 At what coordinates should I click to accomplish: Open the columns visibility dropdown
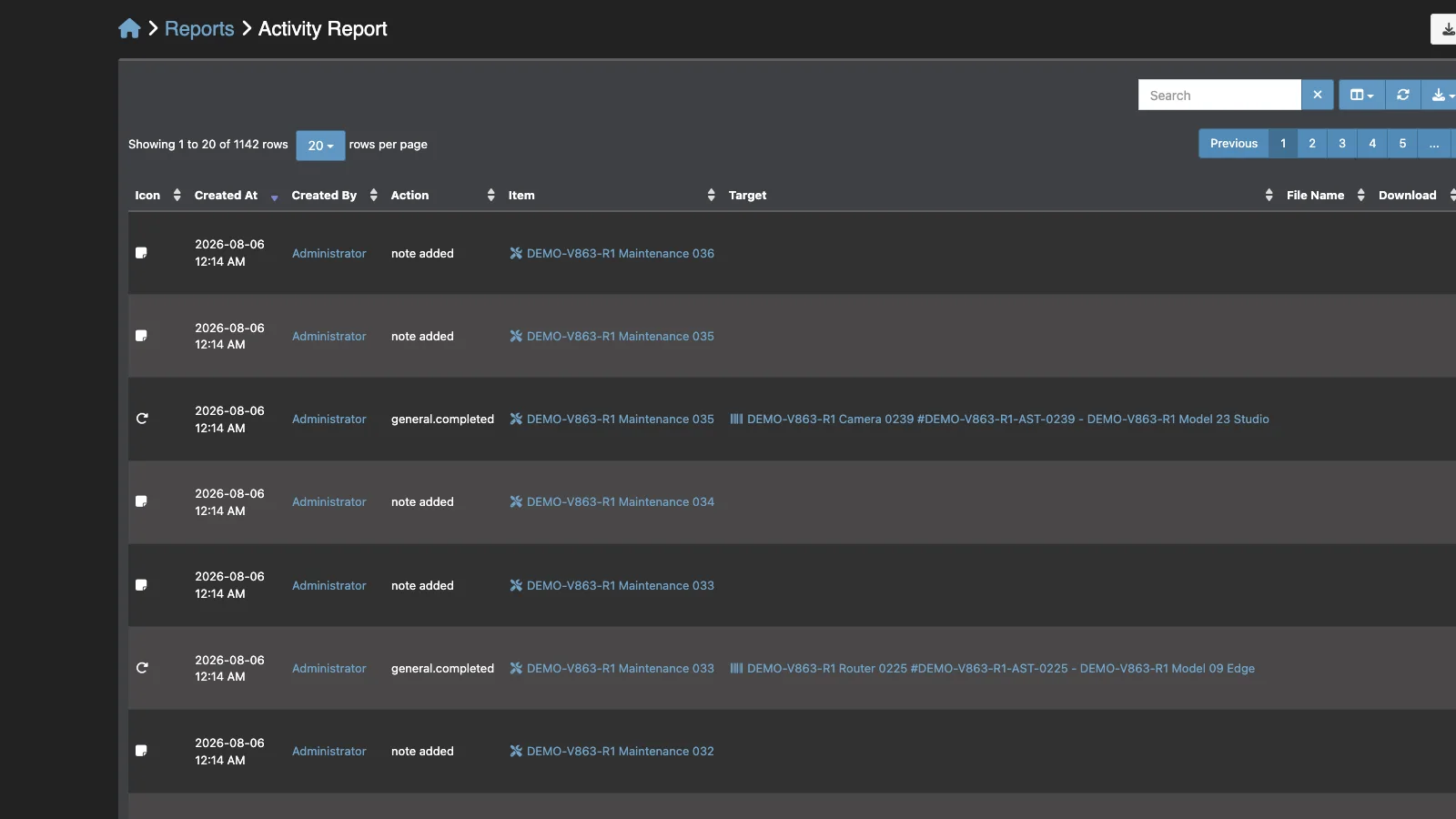click(x=1361, y=95)
